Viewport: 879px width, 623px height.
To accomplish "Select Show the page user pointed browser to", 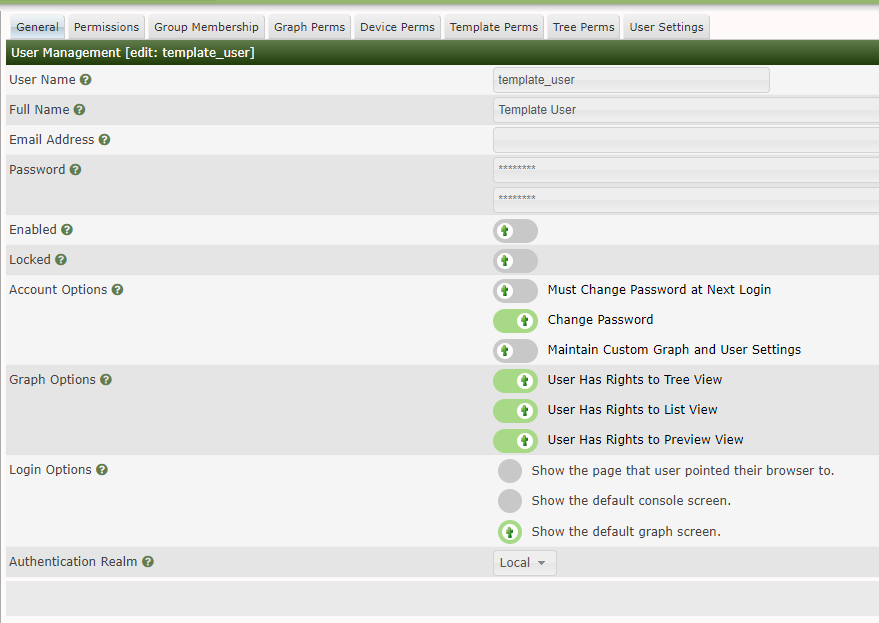I will point(510,470).
